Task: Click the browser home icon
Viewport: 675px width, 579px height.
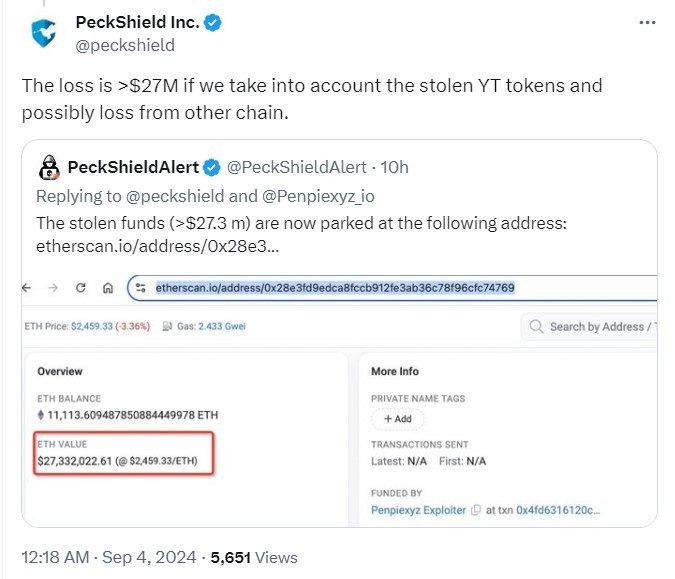Action: pos(106,288)
